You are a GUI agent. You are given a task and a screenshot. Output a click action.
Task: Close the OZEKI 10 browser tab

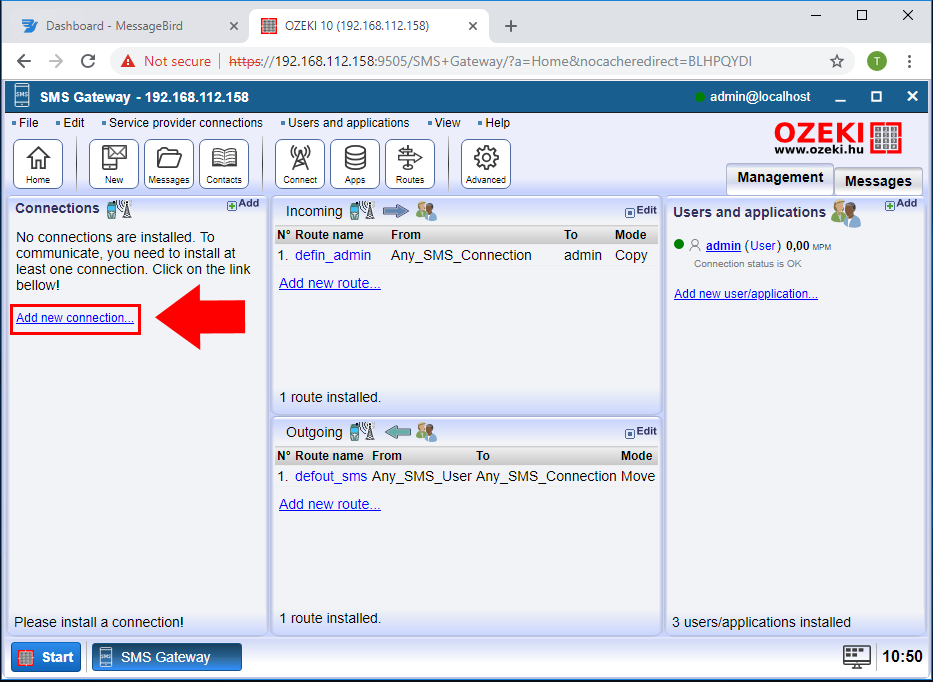pyautogui.click(x=472, y=26)
